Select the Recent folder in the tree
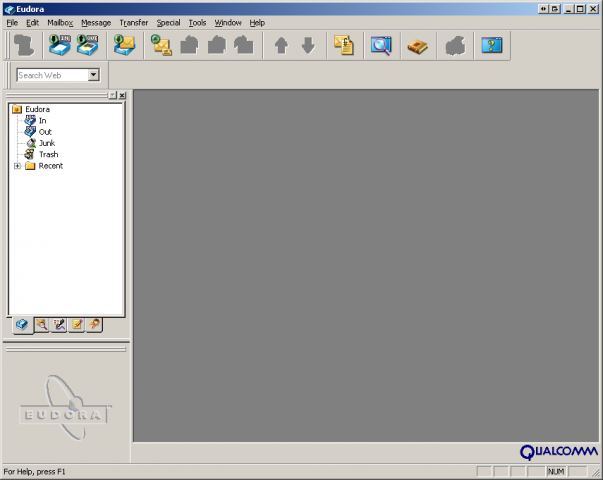This screenshot has width=603, height=480. point(51,166)
